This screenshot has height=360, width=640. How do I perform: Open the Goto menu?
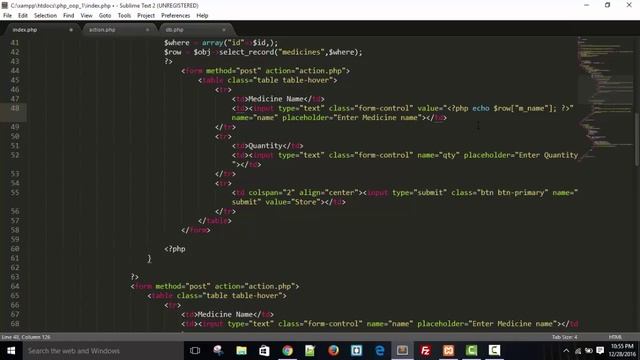(x=105, y=16)
